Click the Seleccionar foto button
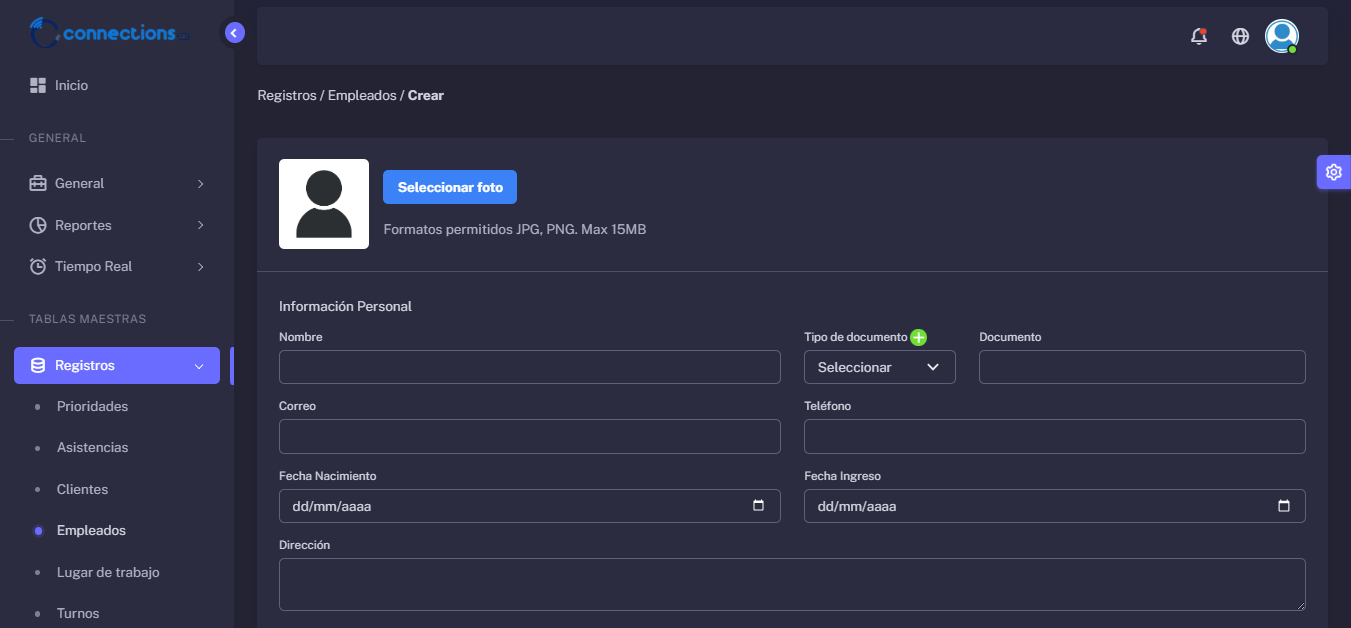1351x628 pixels. click(x=450, y=187)
